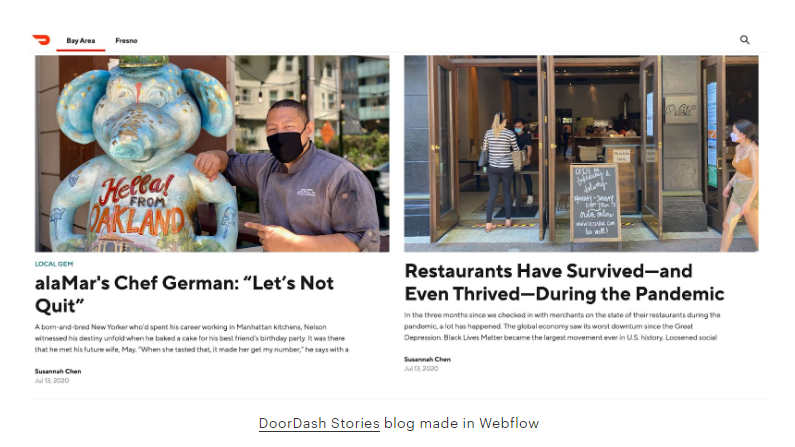Click the pandemic article excerpt text
The image size is (795, 447).
coord(562,326)
